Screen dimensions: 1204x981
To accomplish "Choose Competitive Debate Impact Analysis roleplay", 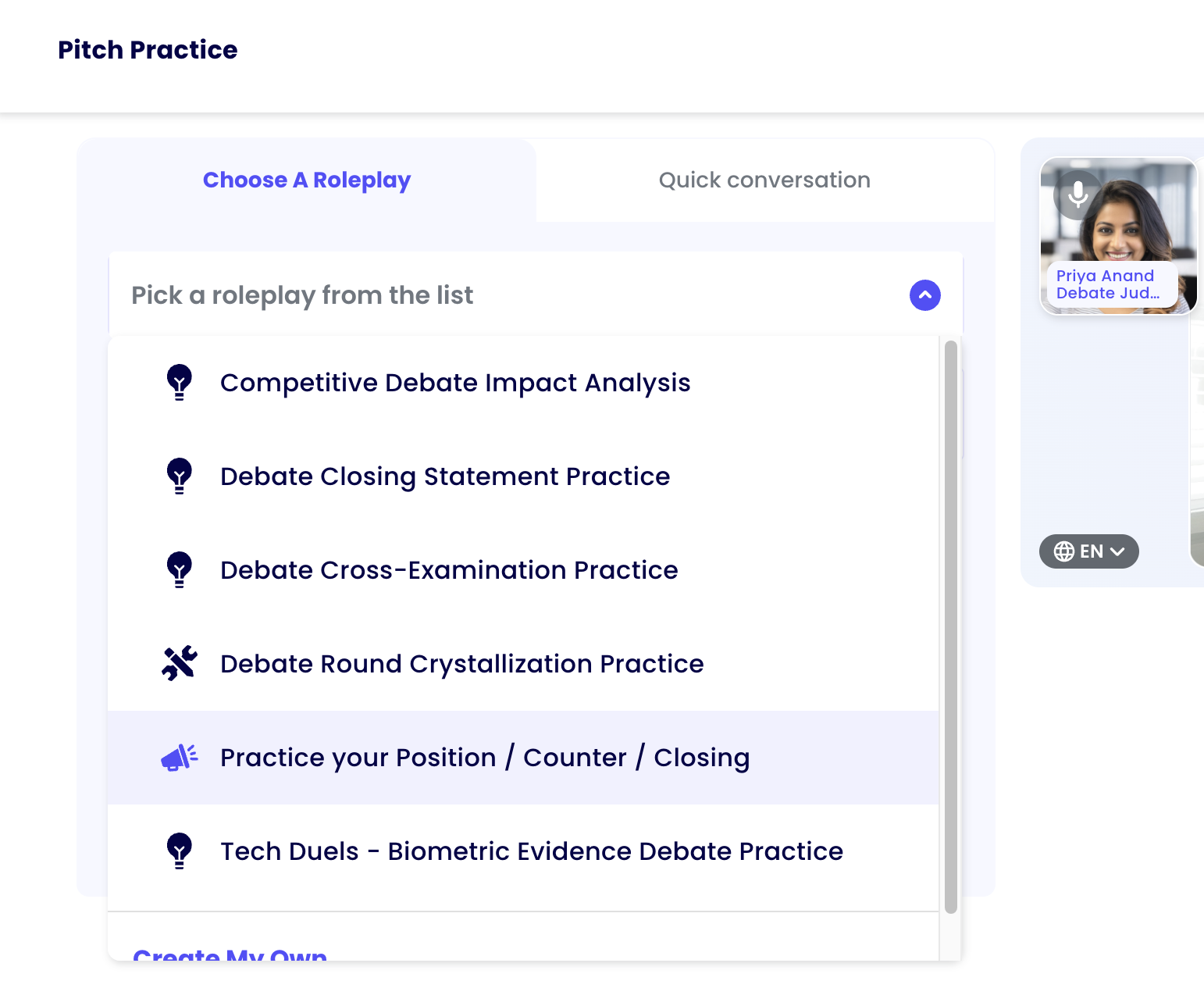I will click(x=455, y=383).
